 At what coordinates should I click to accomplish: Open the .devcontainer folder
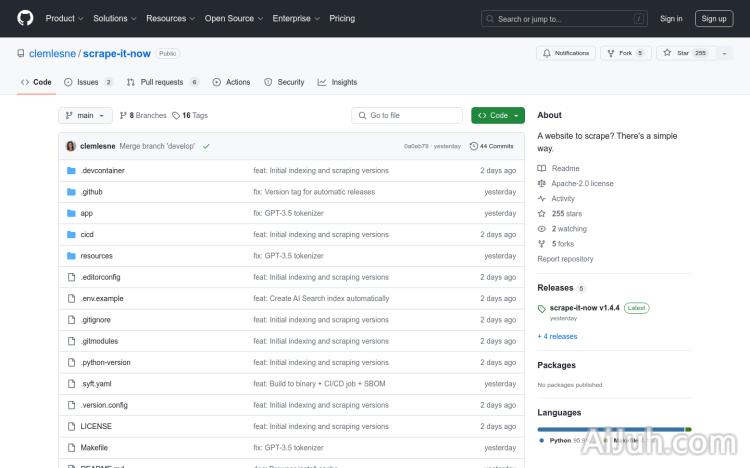[102, 171]
